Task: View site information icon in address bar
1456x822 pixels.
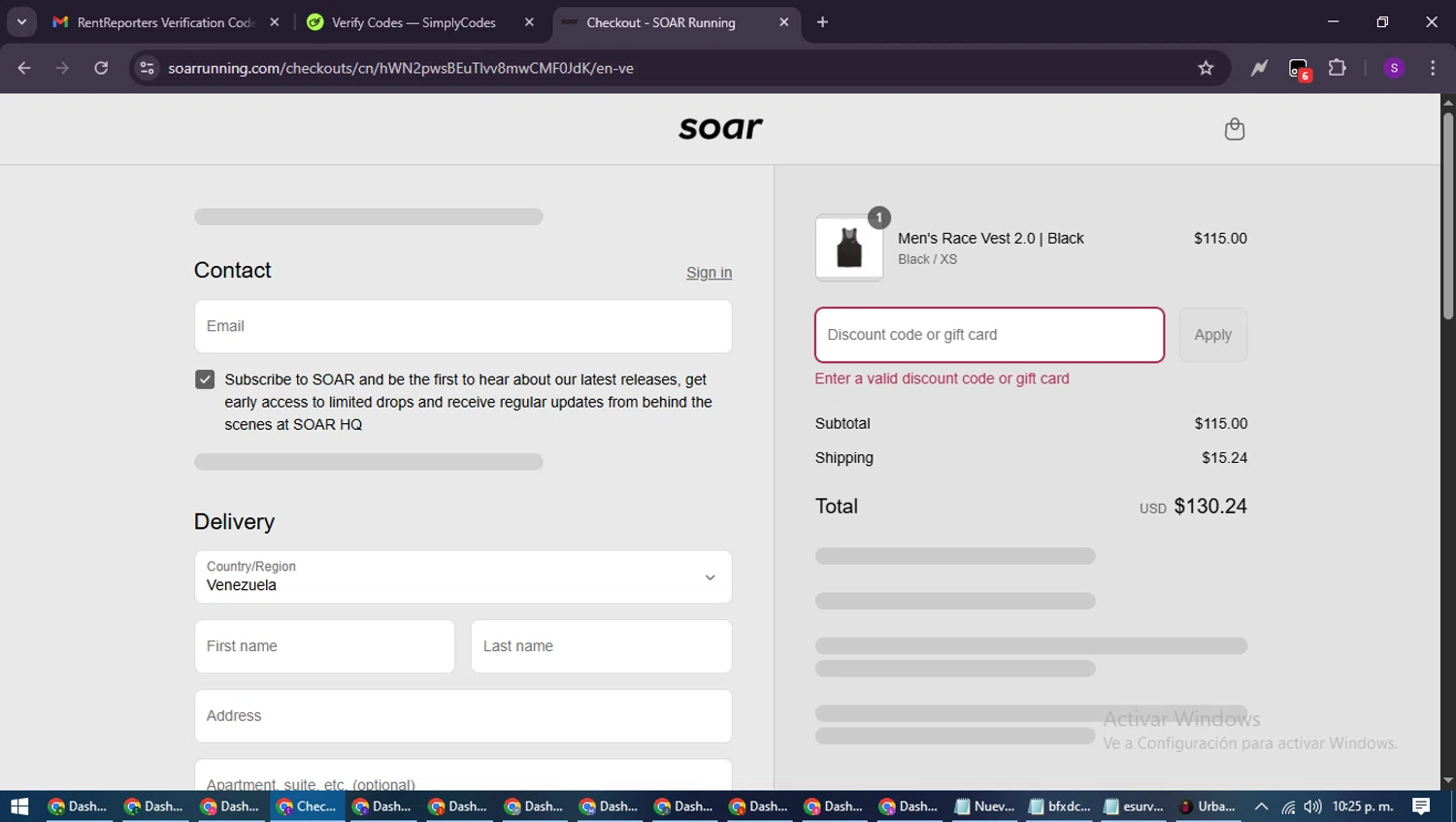Action: click(147, 68)
